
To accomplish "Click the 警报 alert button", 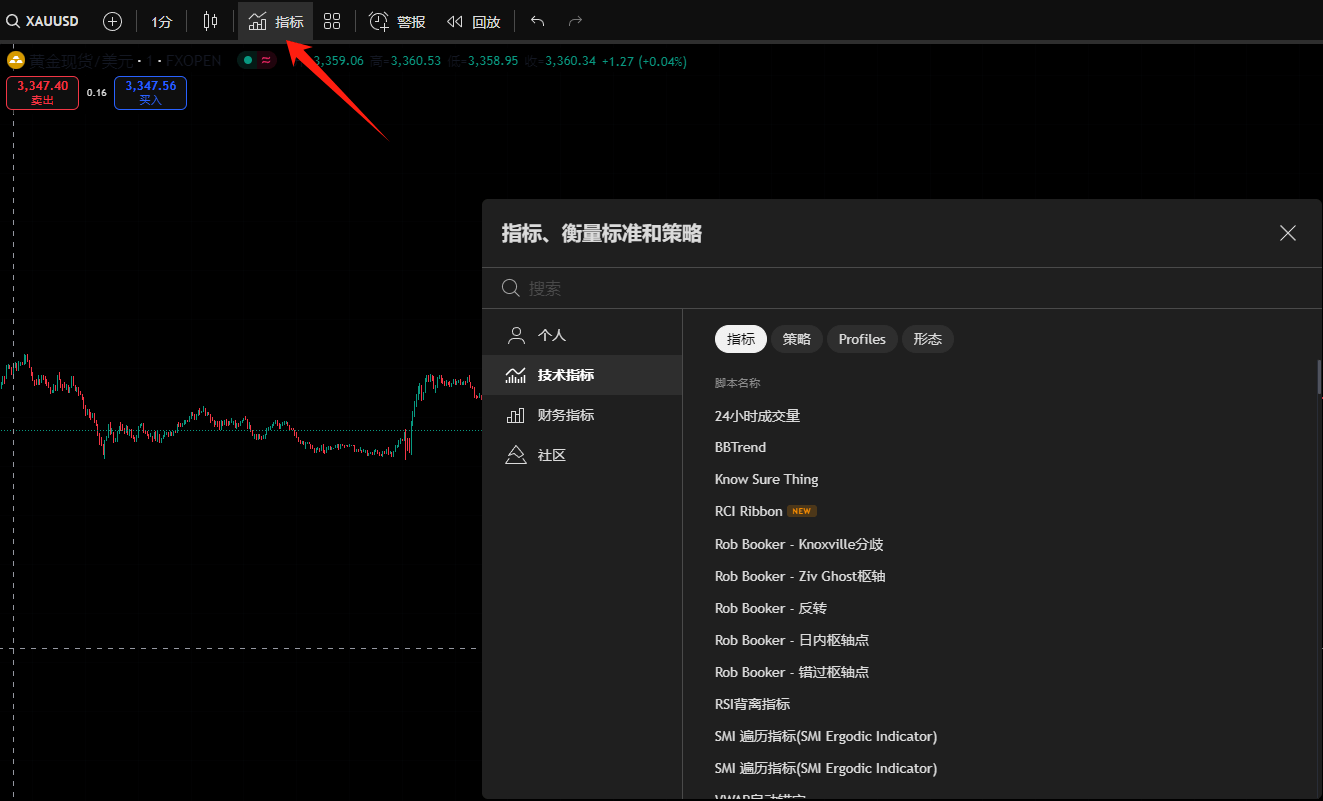I will [x=398, y=21].
